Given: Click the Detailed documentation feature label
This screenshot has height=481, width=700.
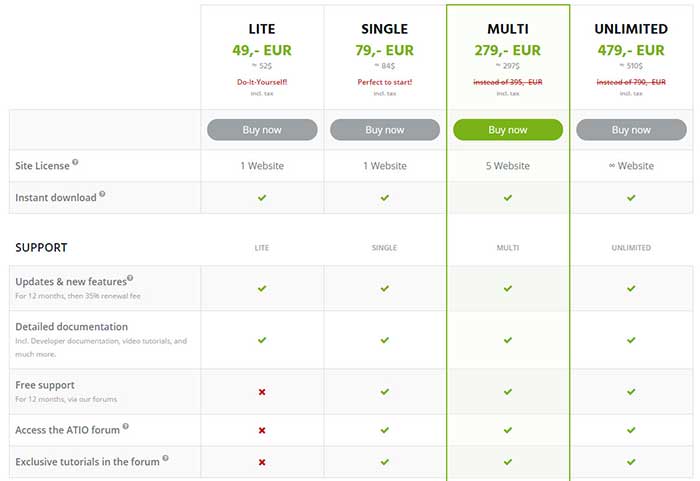Looking at the screenshot, I should click(x=72, y=327).
